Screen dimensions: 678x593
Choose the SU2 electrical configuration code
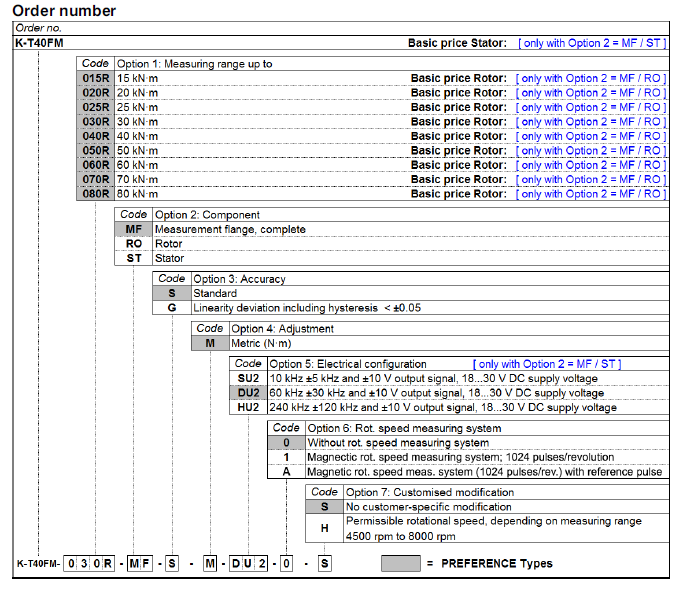248,379
